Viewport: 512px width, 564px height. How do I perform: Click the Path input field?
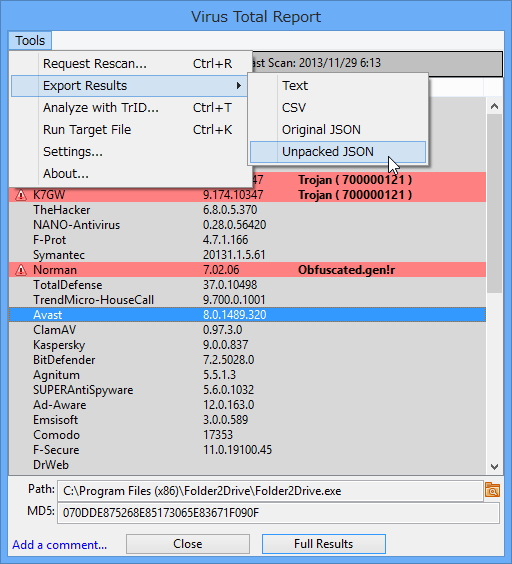point(270,491)
